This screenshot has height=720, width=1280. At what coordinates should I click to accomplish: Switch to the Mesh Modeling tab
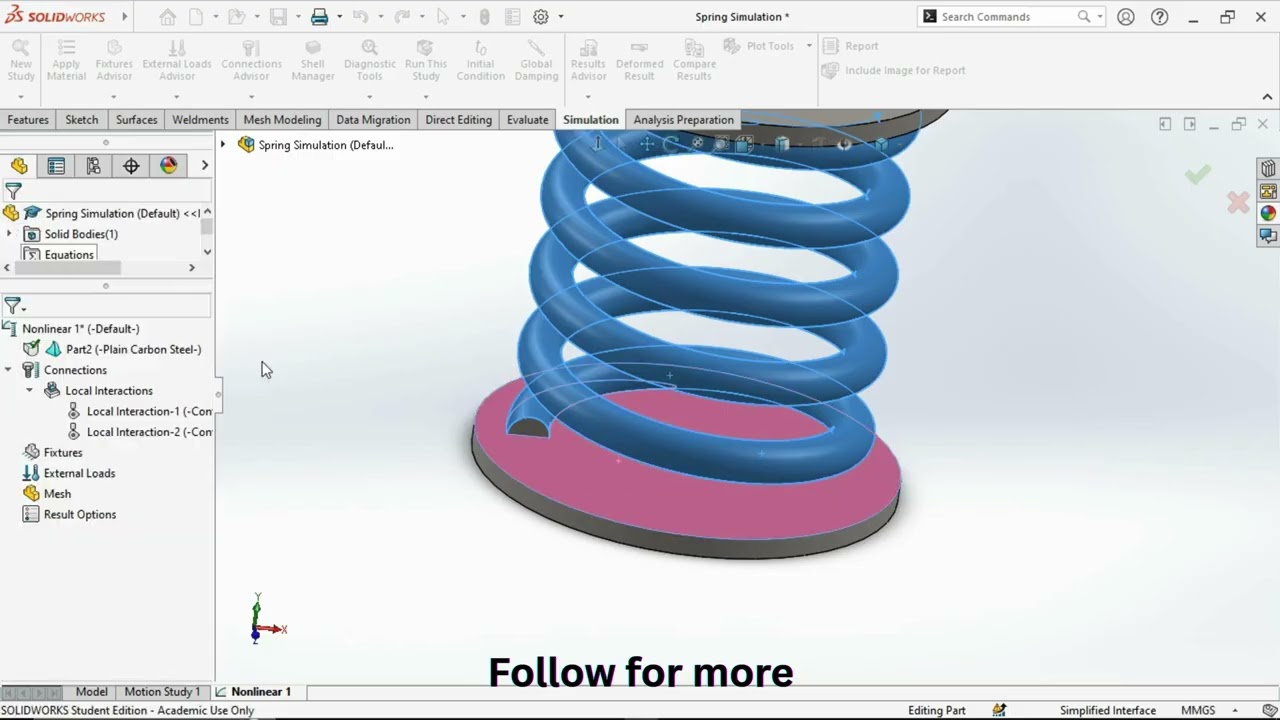282,120
